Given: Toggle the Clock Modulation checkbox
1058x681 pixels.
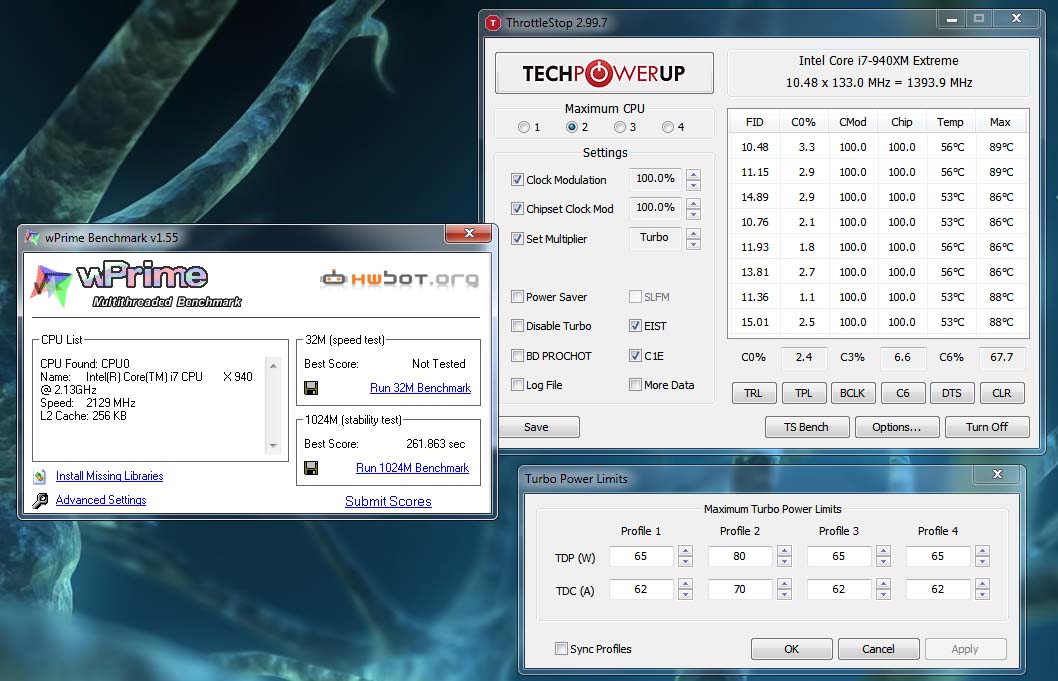Looking at the screenshot, I should 517,180.
